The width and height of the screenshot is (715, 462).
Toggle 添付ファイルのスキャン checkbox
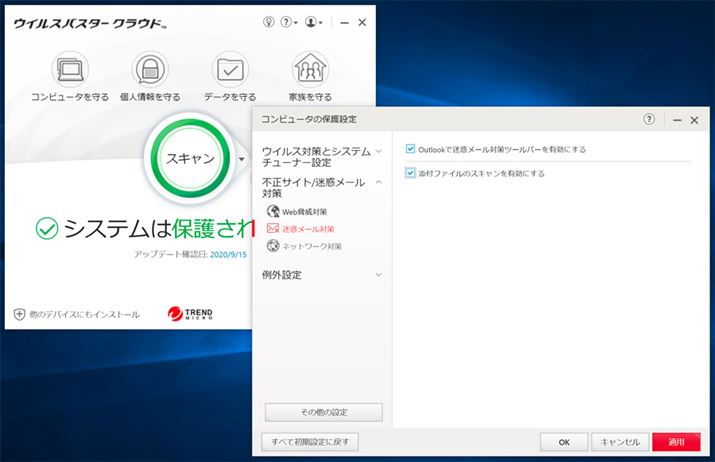410,173
